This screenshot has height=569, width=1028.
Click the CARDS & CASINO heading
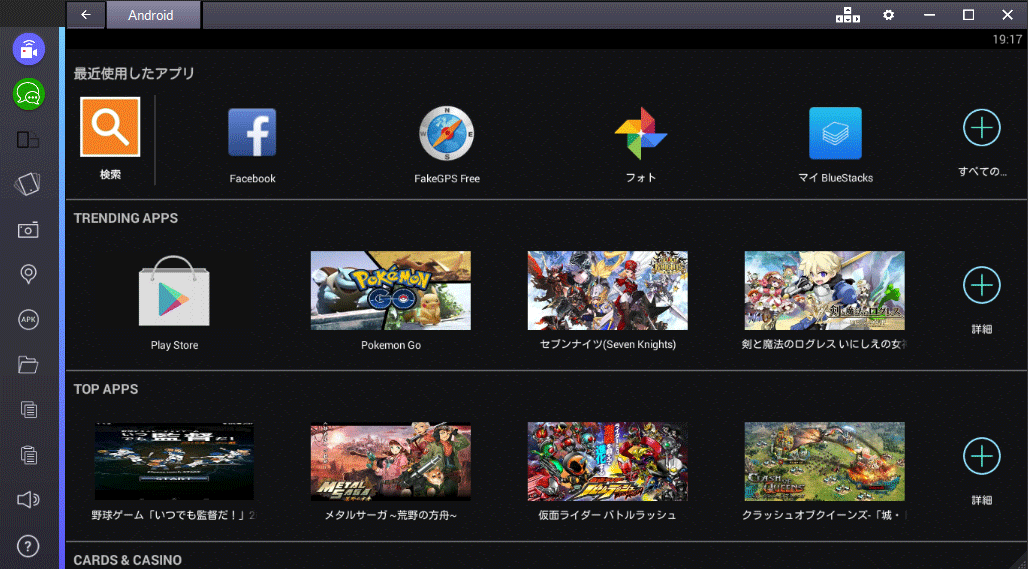[x=127, y=560]
